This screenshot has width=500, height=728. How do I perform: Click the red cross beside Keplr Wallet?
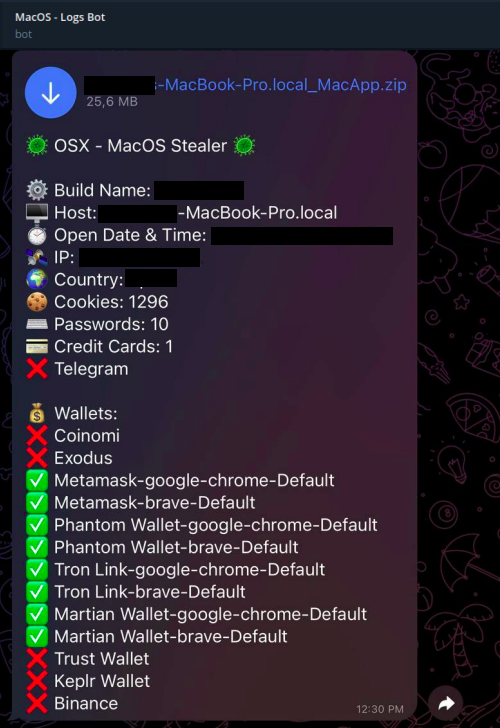point(37,681)
